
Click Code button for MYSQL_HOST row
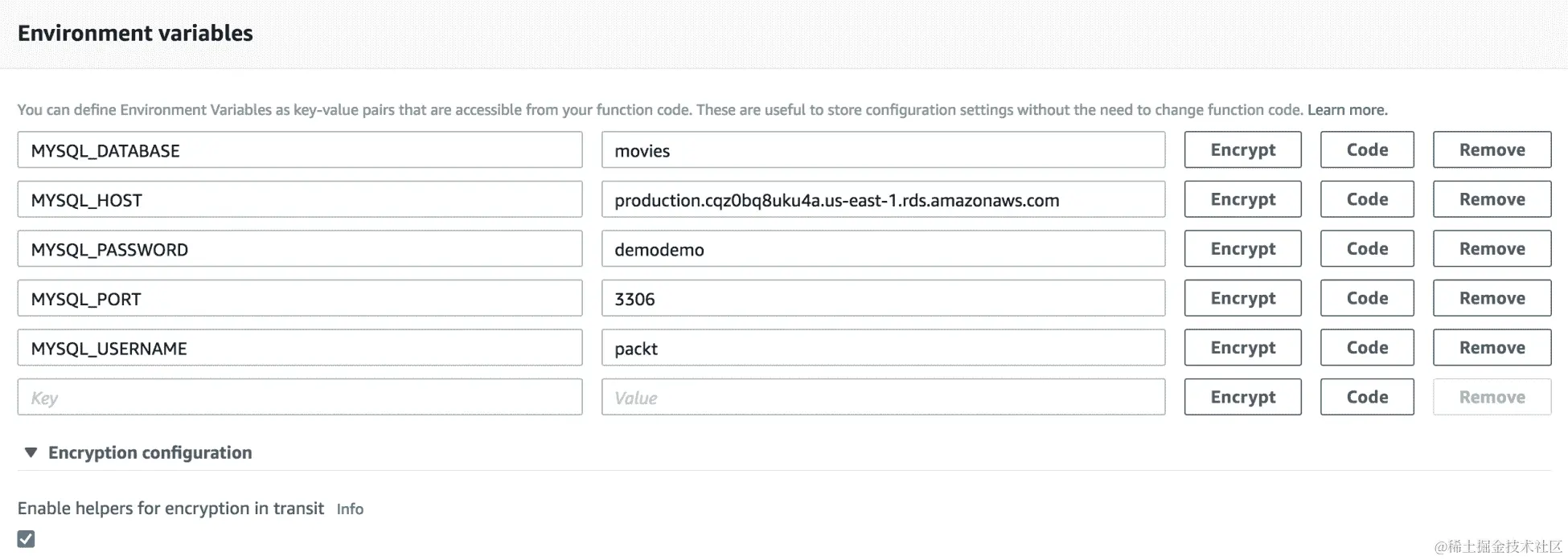click(x=1366, y=199)
